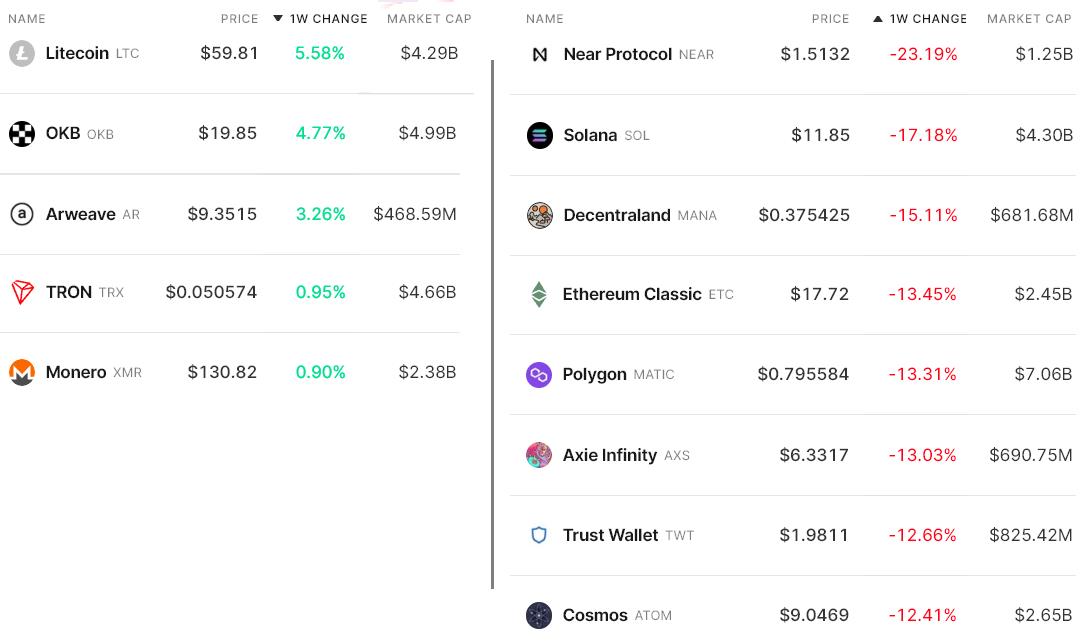Screen dimensions: 1088x644
Task: Click the Trust Wallet shield icon
Action: 539,535
